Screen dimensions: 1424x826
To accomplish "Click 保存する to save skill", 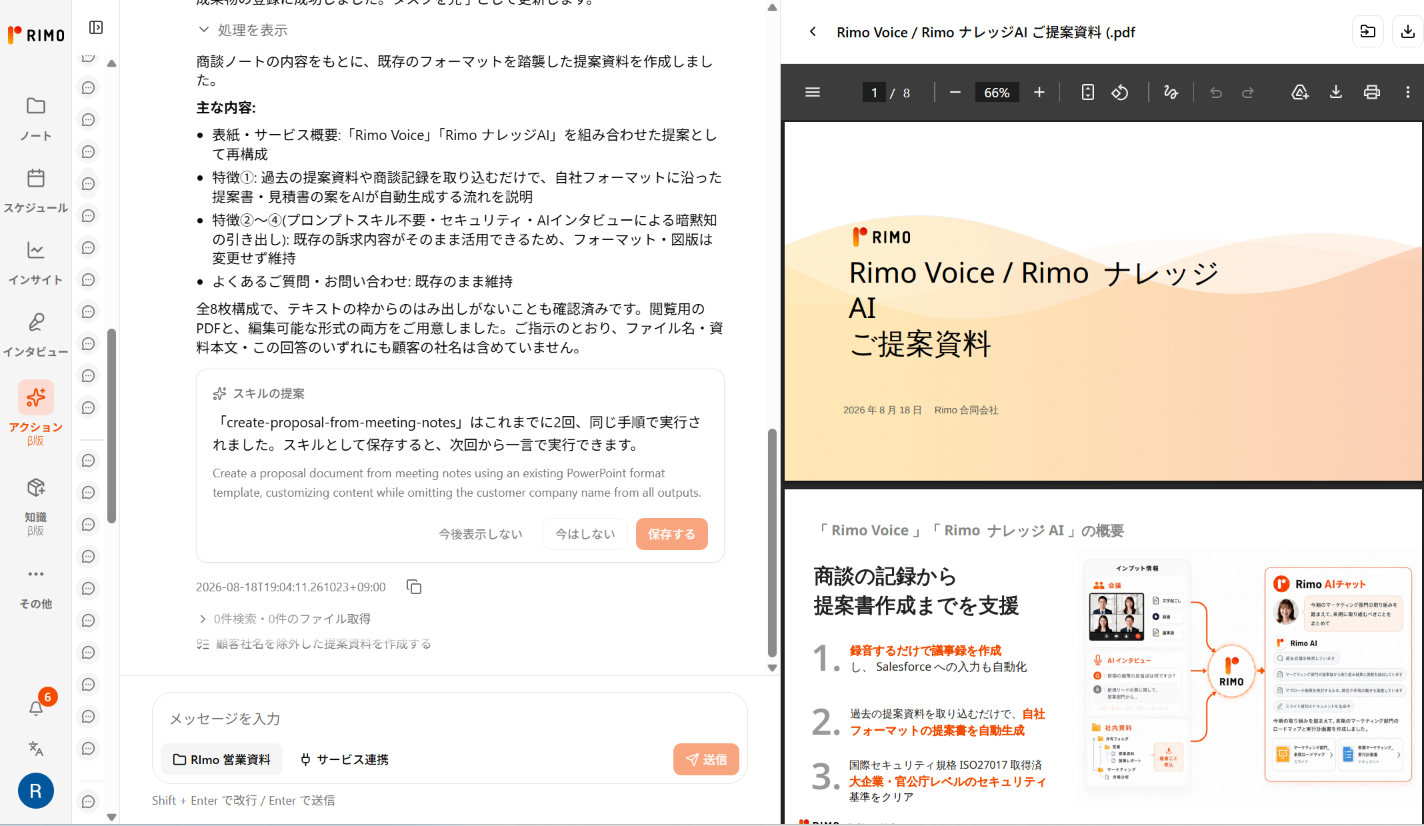I will click(x=671, y=534).
